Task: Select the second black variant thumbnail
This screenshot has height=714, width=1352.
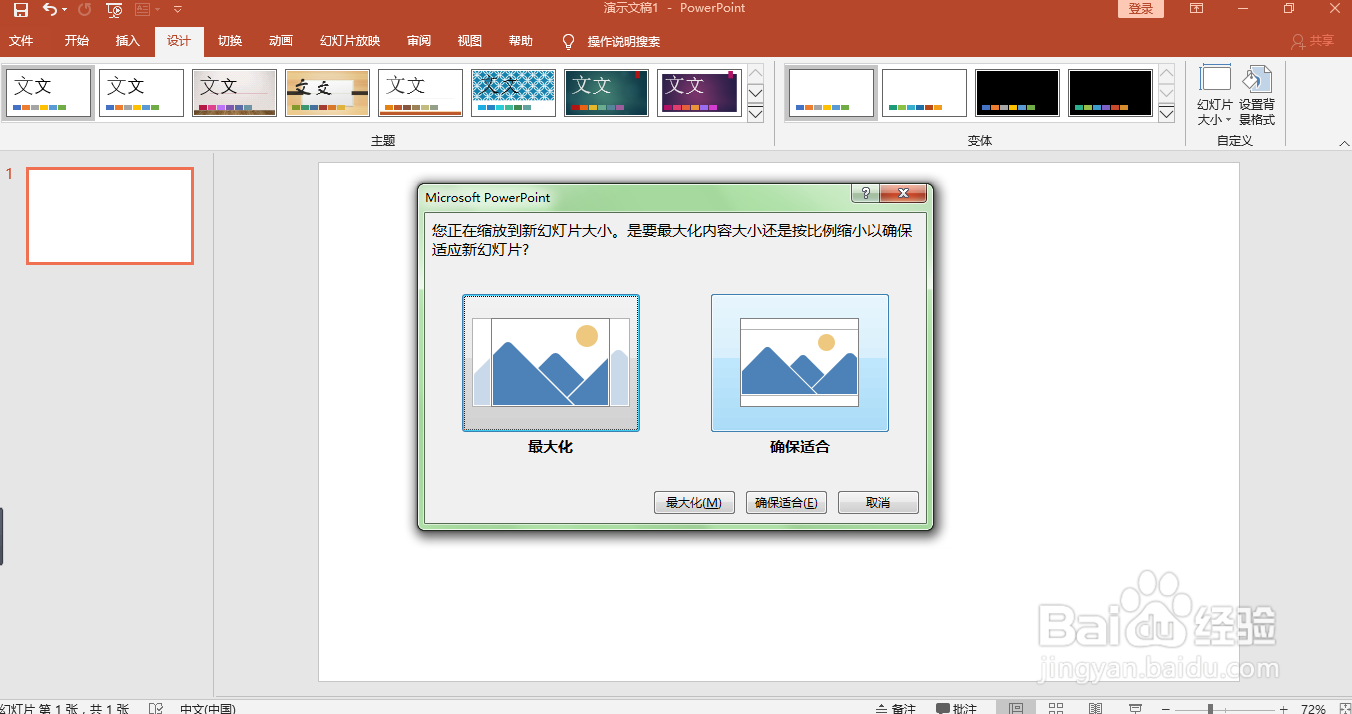Action: (1111, 93)
